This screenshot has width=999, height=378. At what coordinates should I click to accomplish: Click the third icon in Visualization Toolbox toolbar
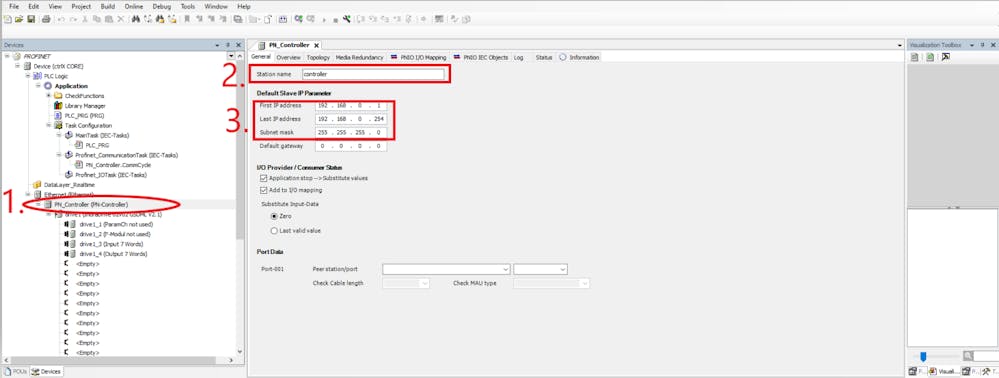tap(945, 57)
